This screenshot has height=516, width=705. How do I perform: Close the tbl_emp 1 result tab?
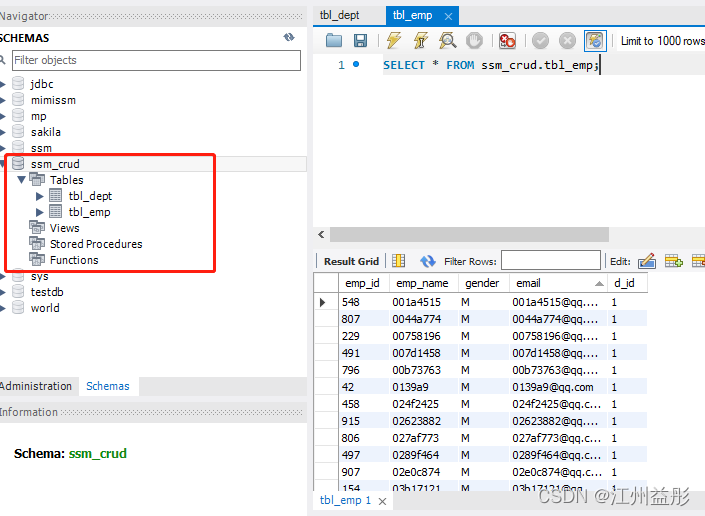[382, 501]
